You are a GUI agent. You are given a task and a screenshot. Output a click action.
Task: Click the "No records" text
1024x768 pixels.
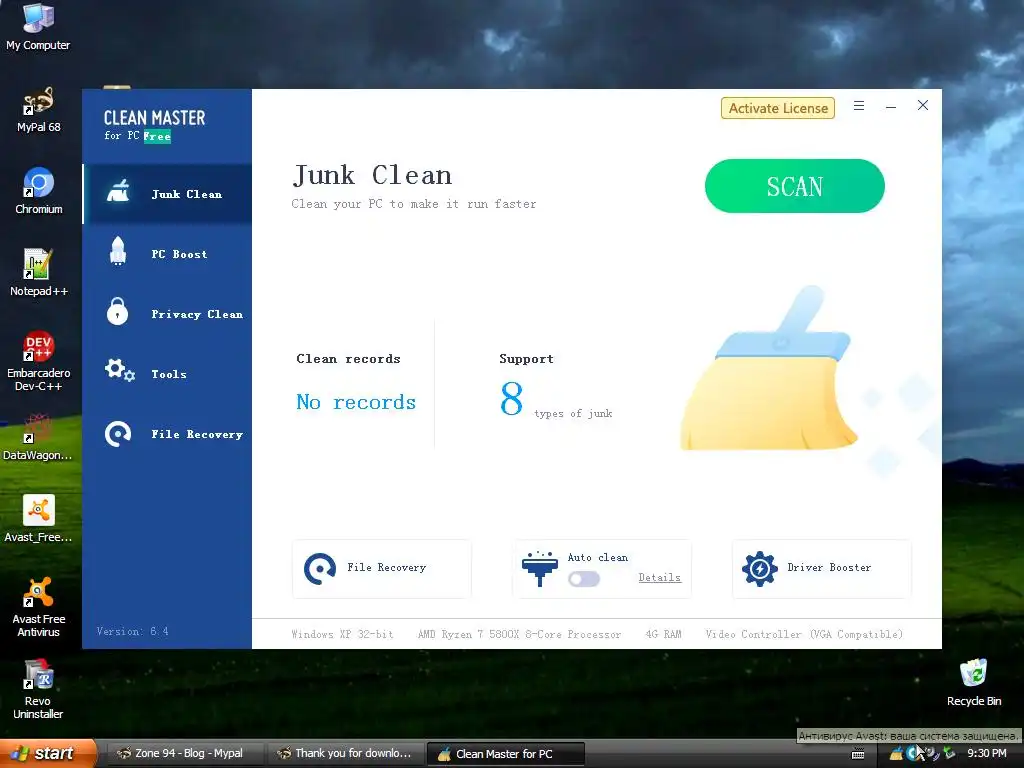pyautogui.click(x=356, y=402)
